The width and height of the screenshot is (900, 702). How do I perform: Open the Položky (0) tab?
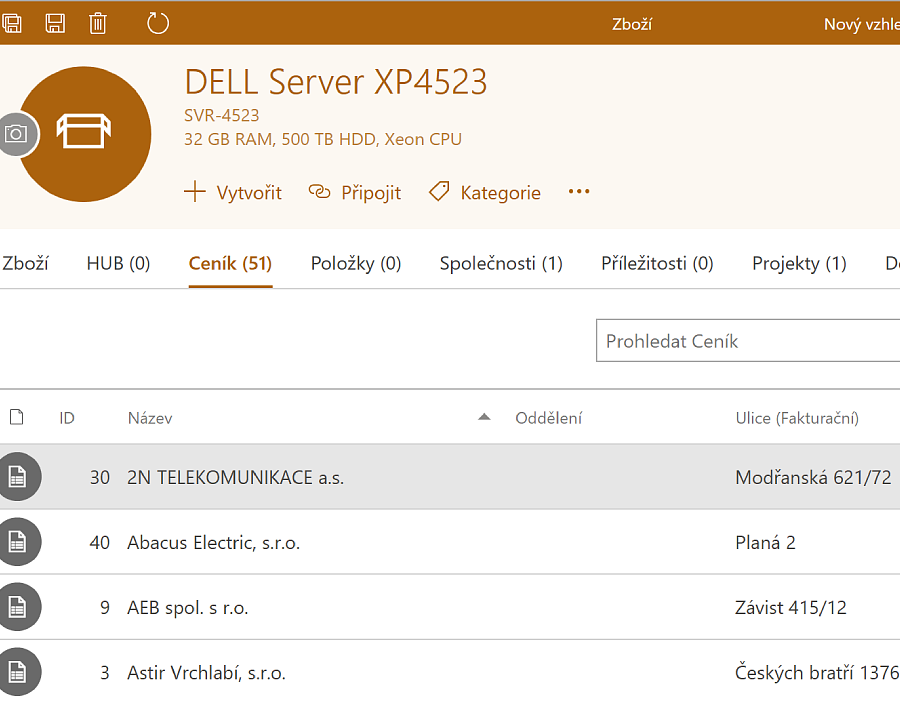356,263
